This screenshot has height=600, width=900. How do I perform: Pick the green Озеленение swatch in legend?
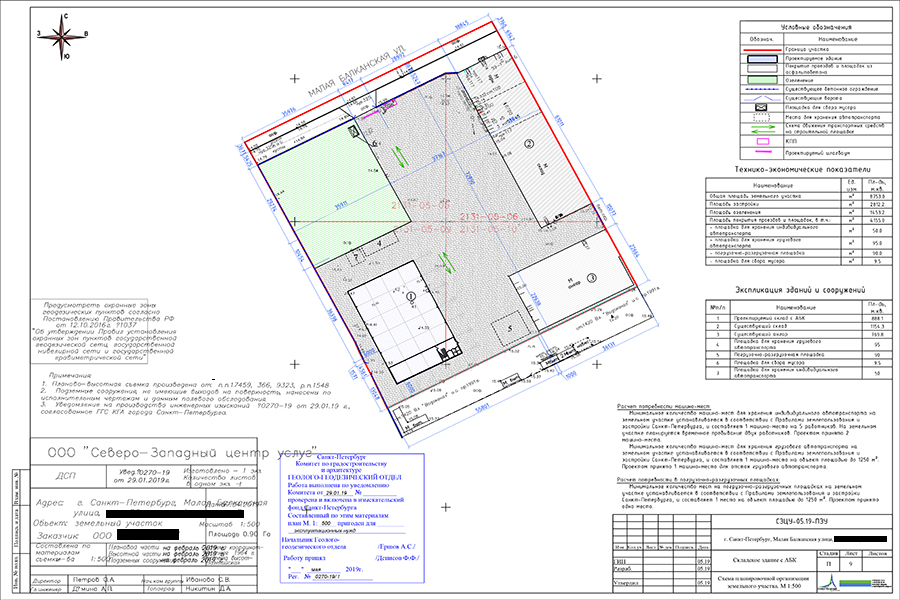pyautogui.click(x=761, y=79)
